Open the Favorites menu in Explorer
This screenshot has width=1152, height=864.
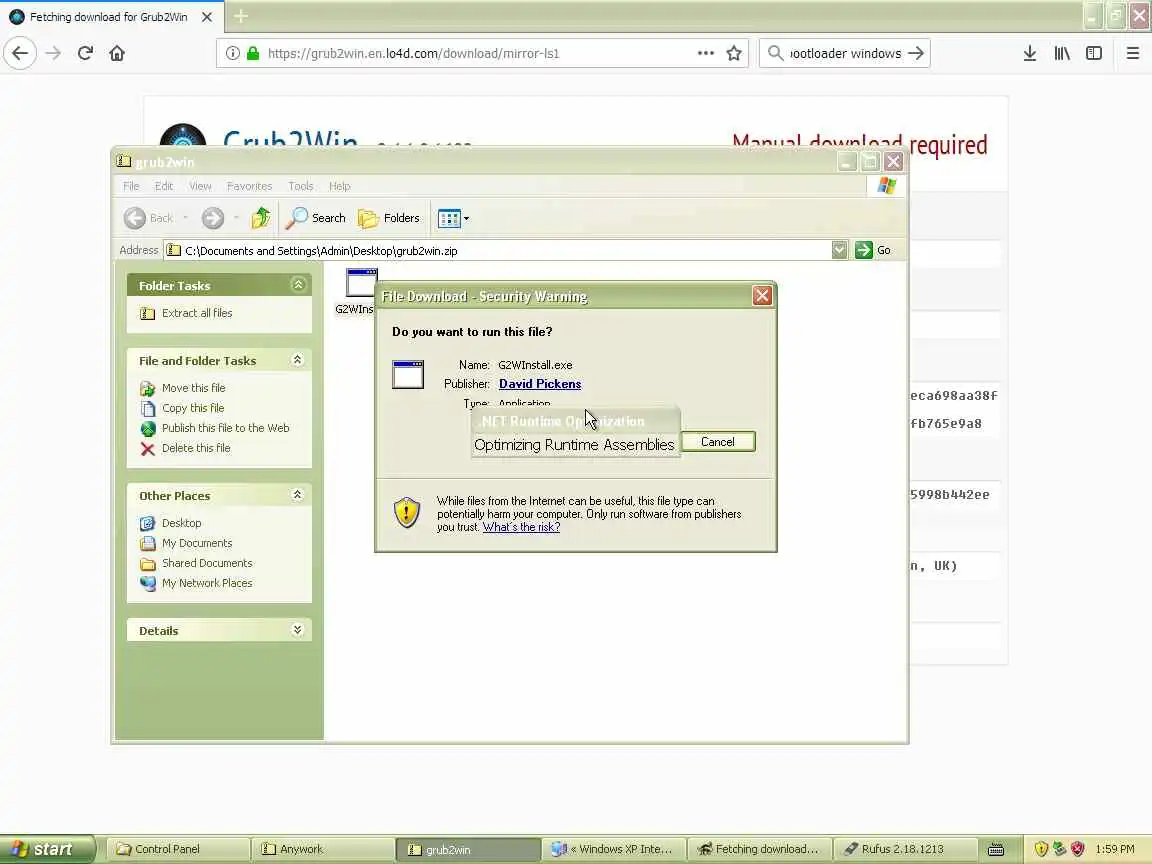pos(249,186)
